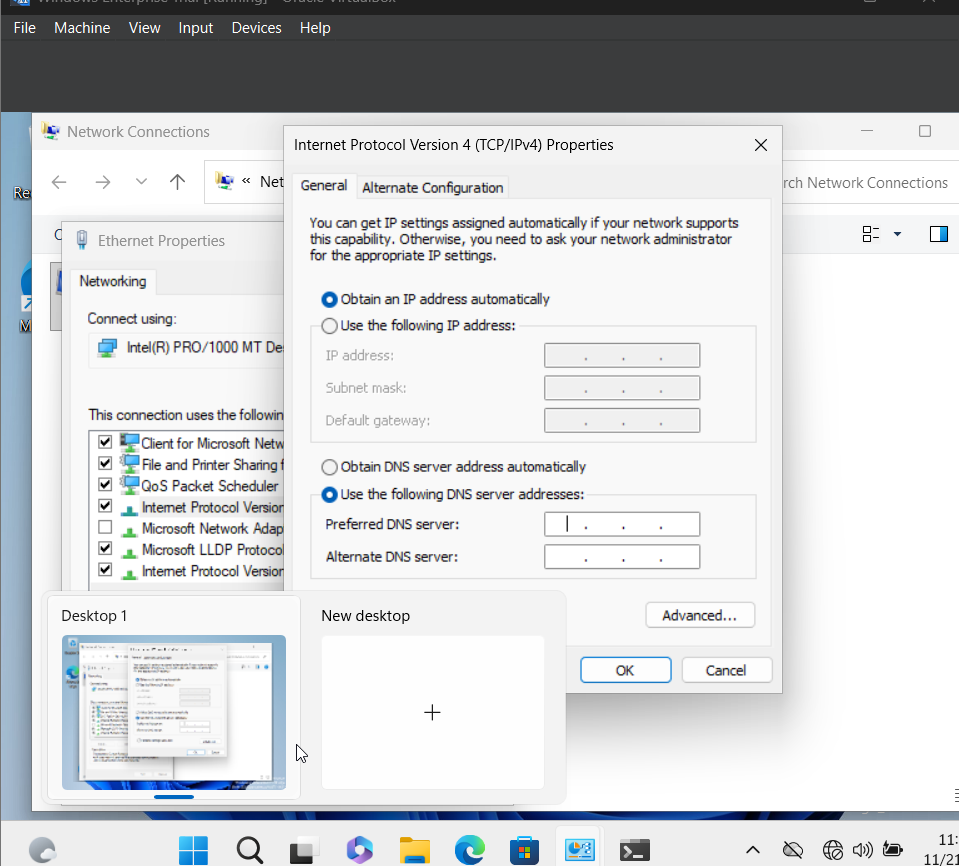The height and width of the screenshot is (866, 959).
Task: Enable the Microsoft Network Adapter checkbox
Action: pyautogui.click(x=105, y=528)
